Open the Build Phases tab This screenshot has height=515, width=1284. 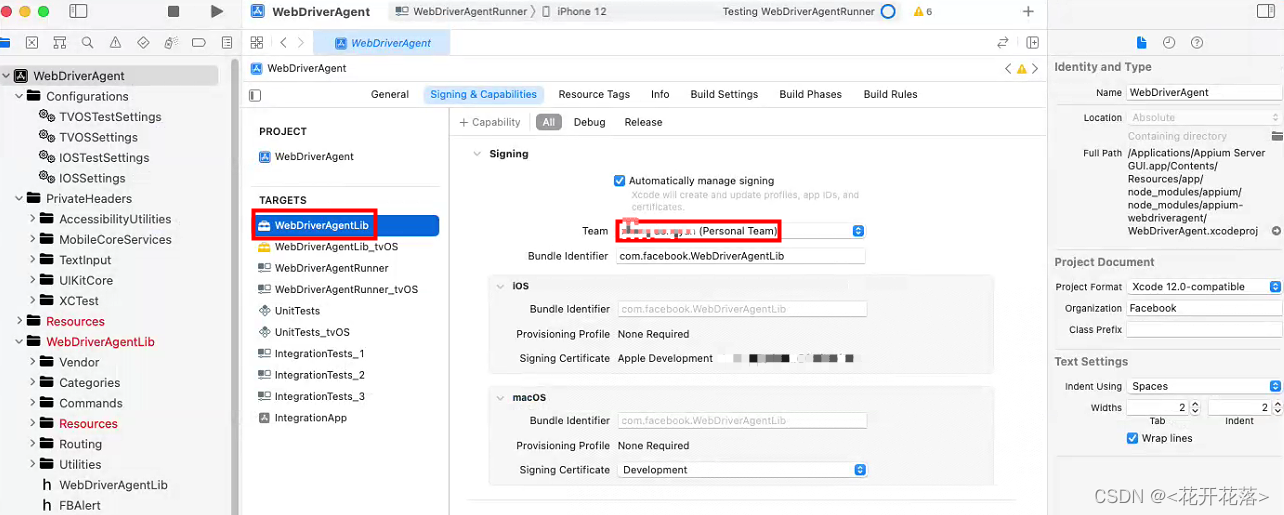(x=811, y=94)
